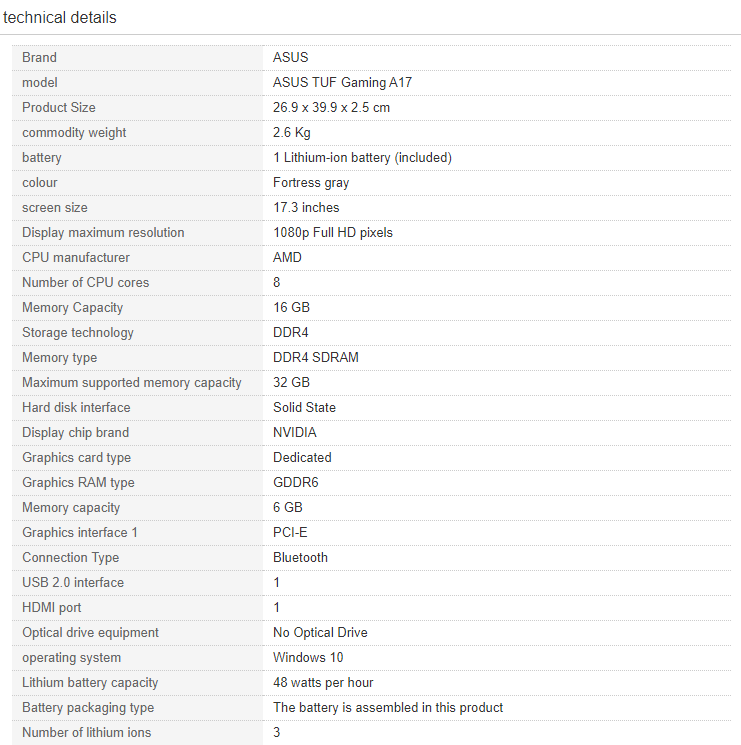Click the model value ASUS TUF Gaming A17
This screenshot has width=741, height=745.
[x=342, y=83]
